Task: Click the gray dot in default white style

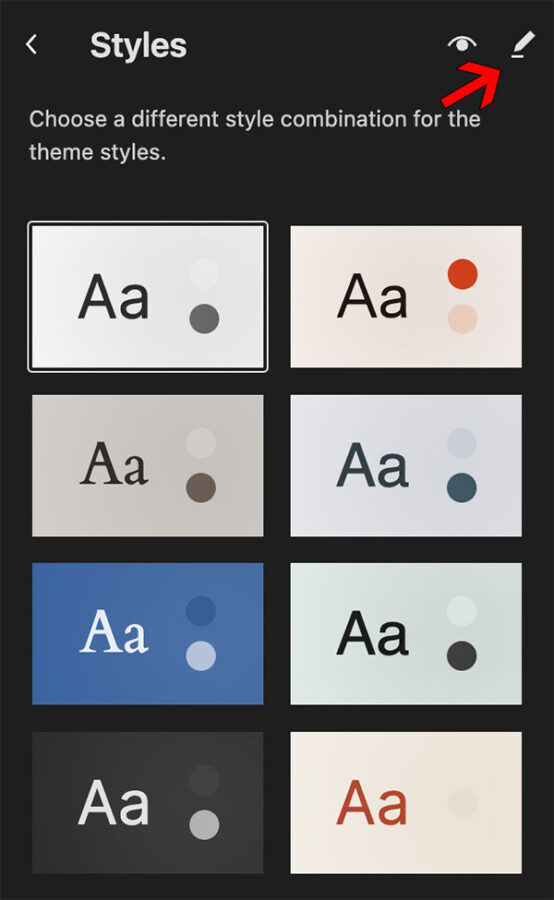Action: coord(204,319)
